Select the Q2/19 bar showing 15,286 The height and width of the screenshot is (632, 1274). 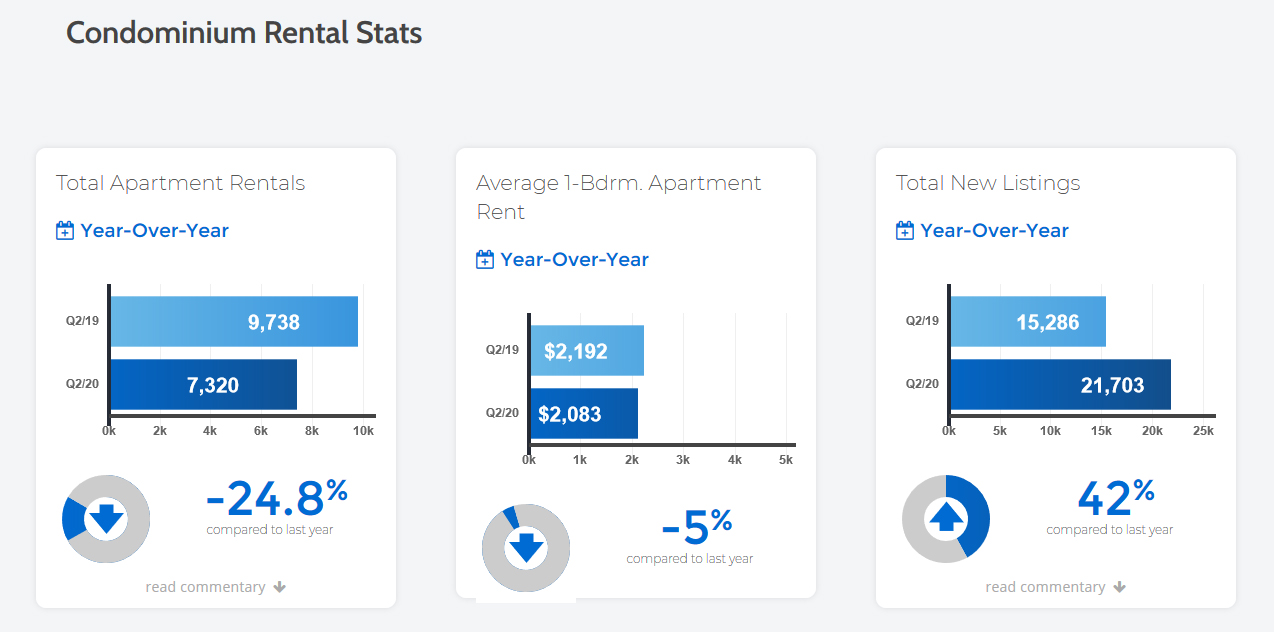[1028, 322]
